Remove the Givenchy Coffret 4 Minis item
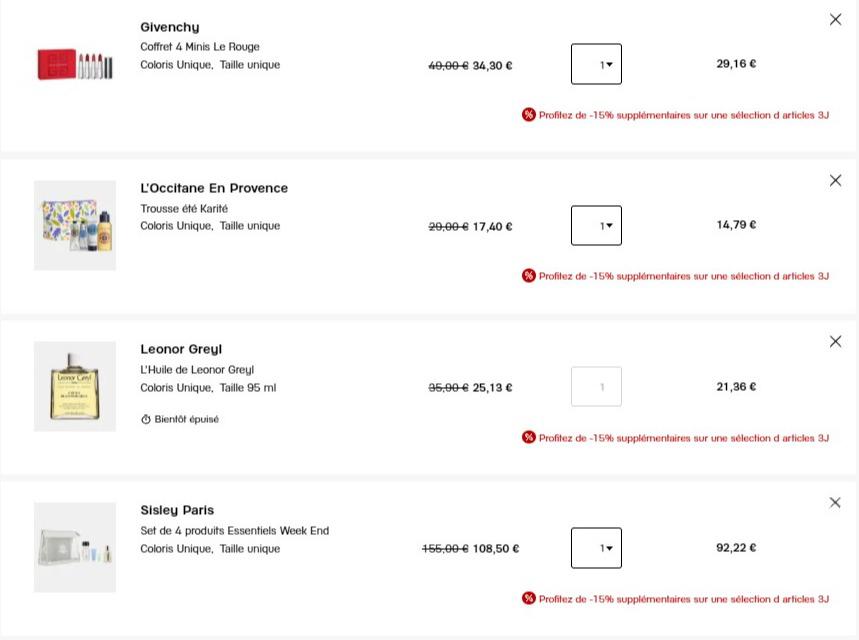859x640 pixels. (x=835, y=20)
